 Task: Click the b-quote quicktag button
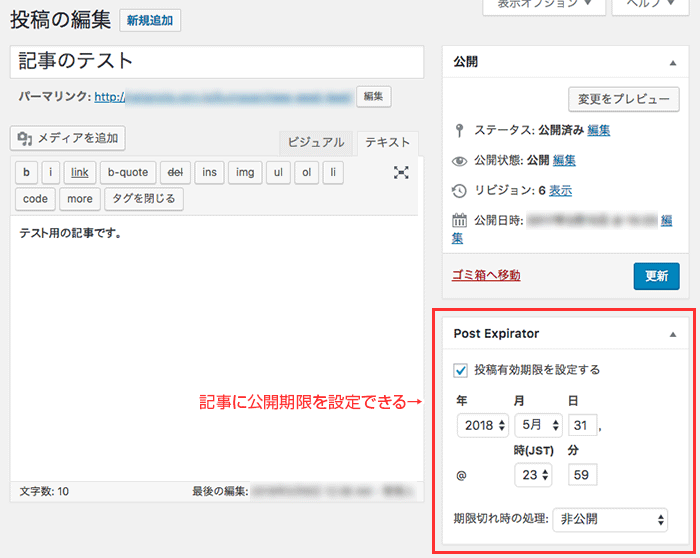[128, 173]
